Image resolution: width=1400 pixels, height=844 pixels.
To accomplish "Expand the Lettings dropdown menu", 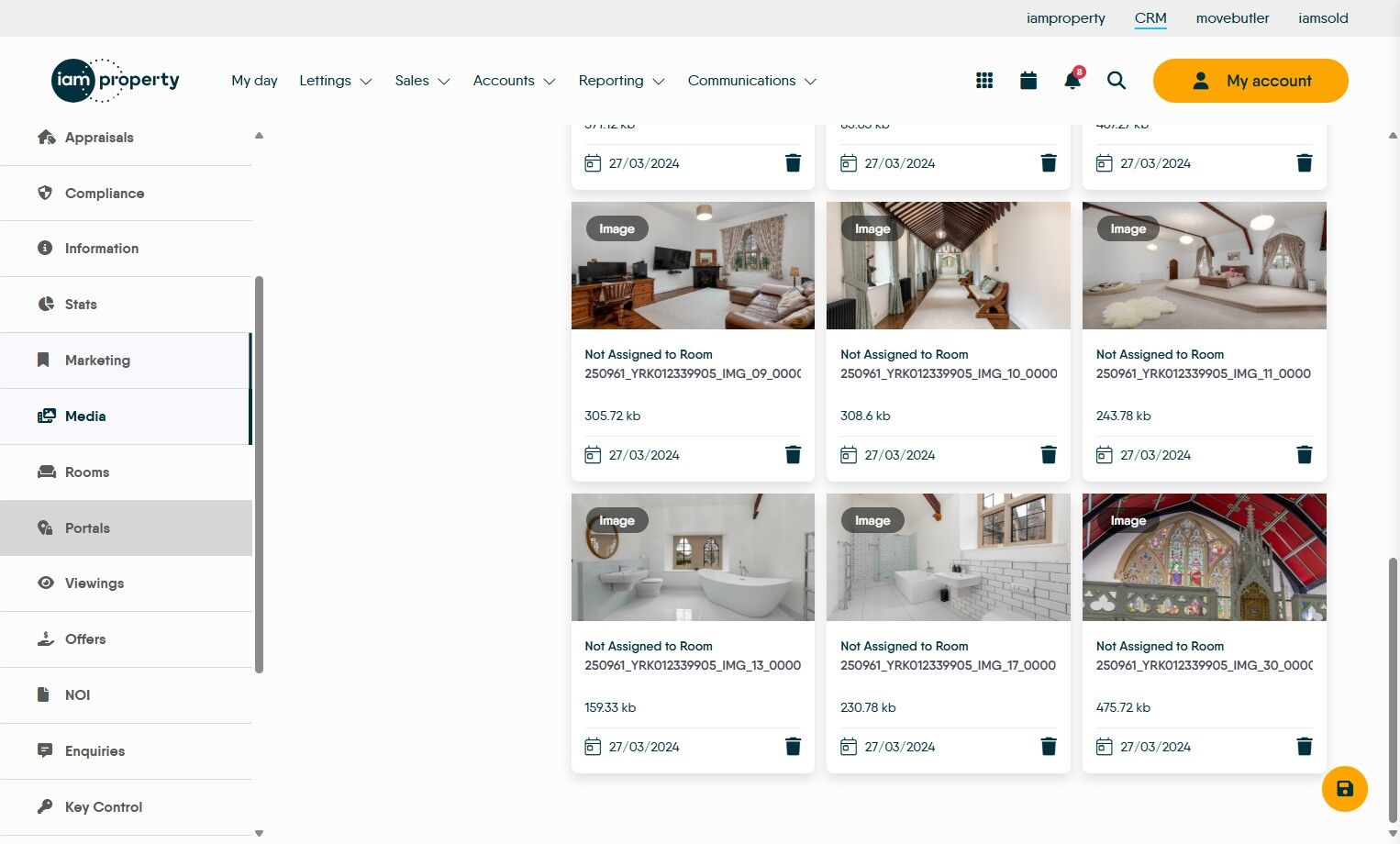I will [x=336, y=81].
